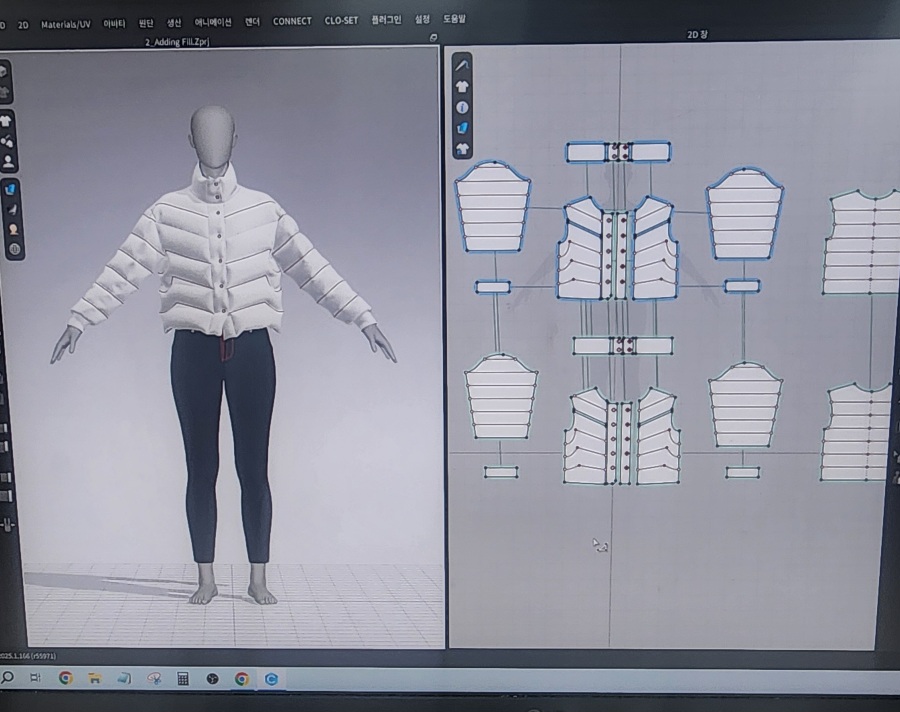Viewport: 900px width, 712px height.
Task: Click the blue texture icon in 2D toolbar
Action: click(x=462, y=128)
